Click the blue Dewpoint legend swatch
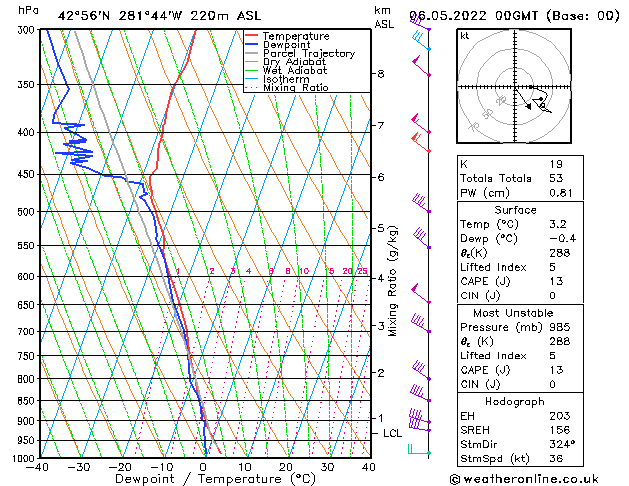The image size is (629, 486). click(251, 45)
